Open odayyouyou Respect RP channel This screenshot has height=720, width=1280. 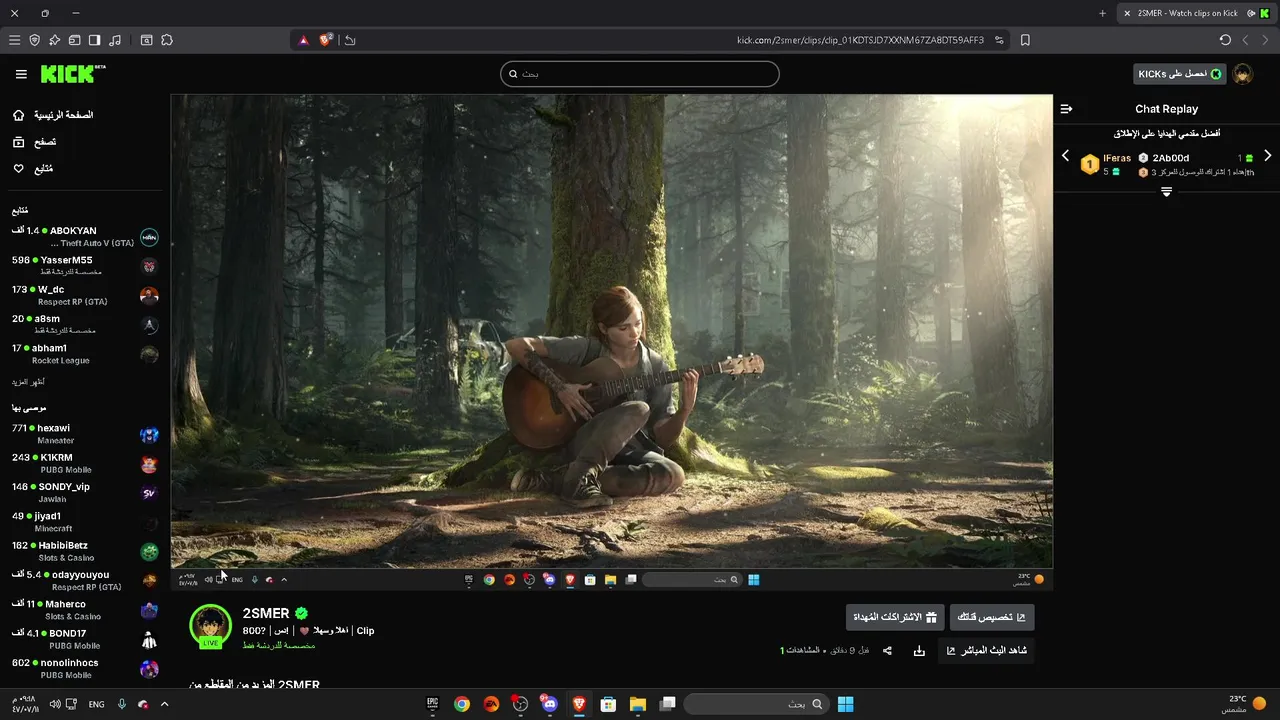[x=85, y=580]
